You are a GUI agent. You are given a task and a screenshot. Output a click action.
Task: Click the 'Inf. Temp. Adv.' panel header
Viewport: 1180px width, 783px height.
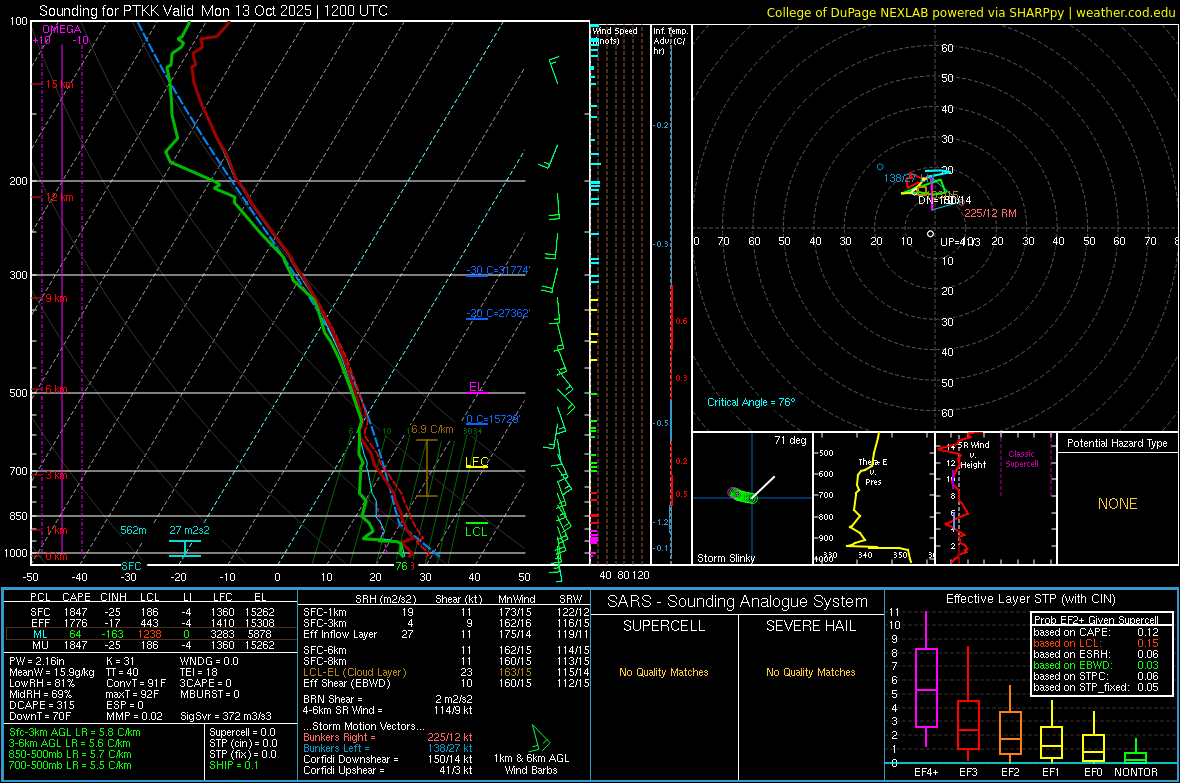point(670,41)
